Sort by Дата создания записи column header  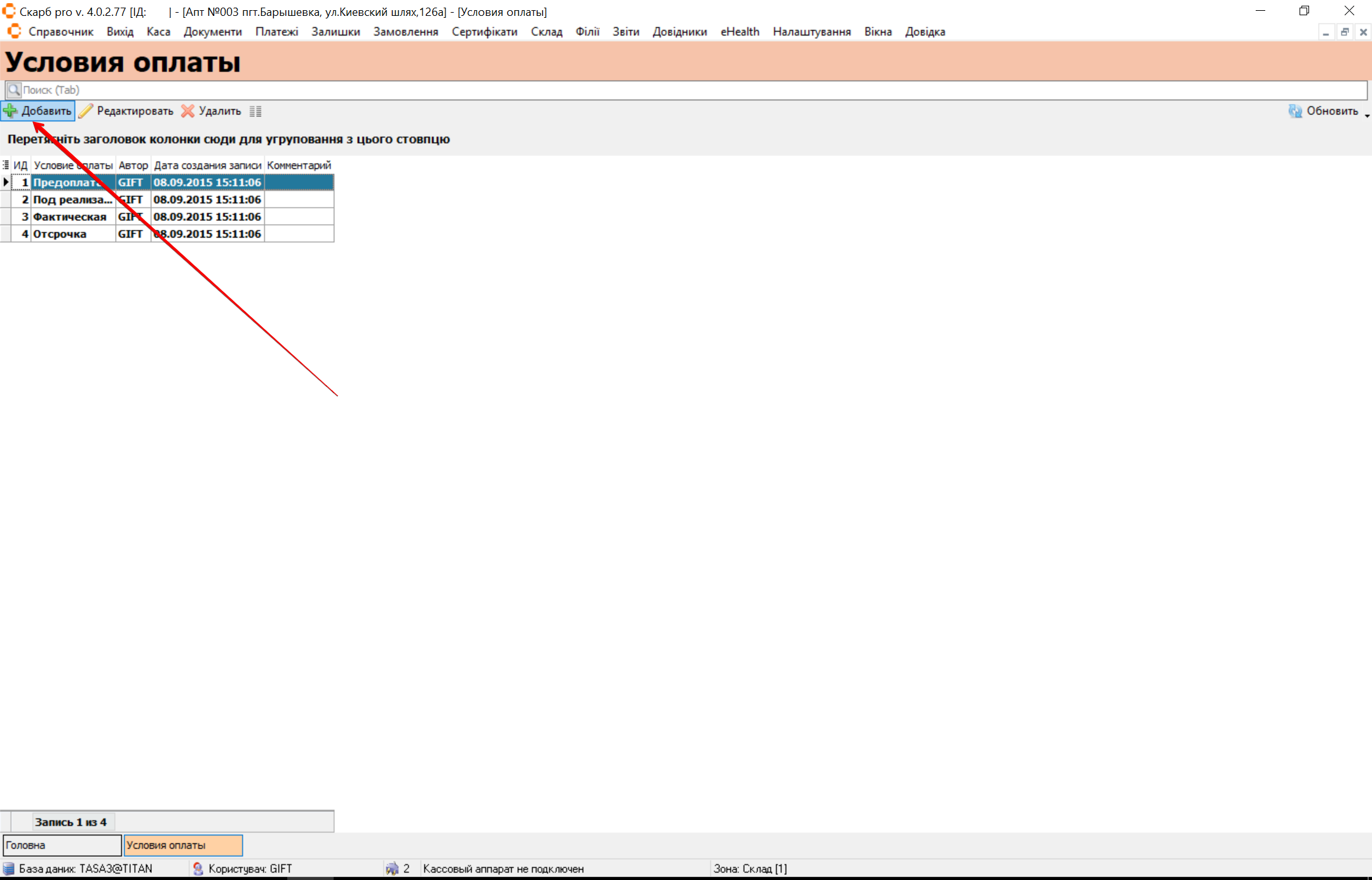click(x=207, y=165)
